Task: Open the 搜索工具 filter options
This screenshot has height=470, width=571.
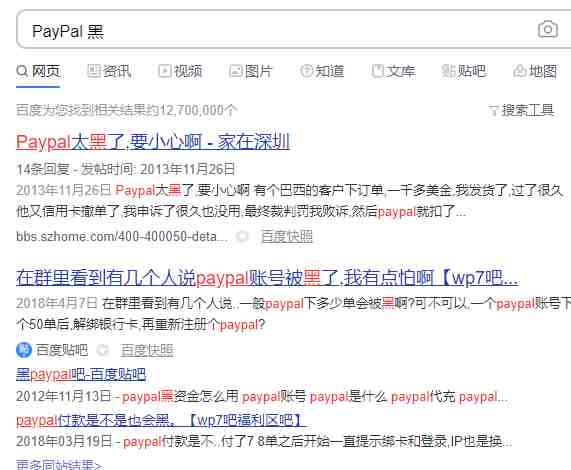Action: (521, 110)
